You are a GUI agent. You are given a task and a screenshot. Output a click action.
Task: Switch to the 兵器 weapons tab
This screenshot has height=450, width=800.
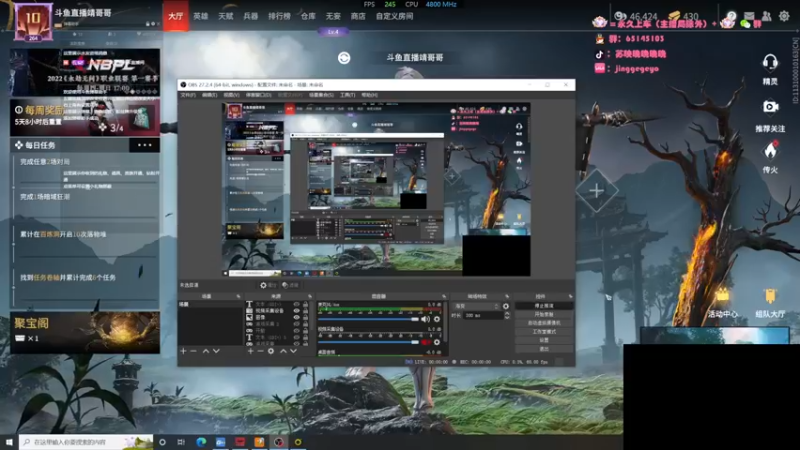click(251, 16)
